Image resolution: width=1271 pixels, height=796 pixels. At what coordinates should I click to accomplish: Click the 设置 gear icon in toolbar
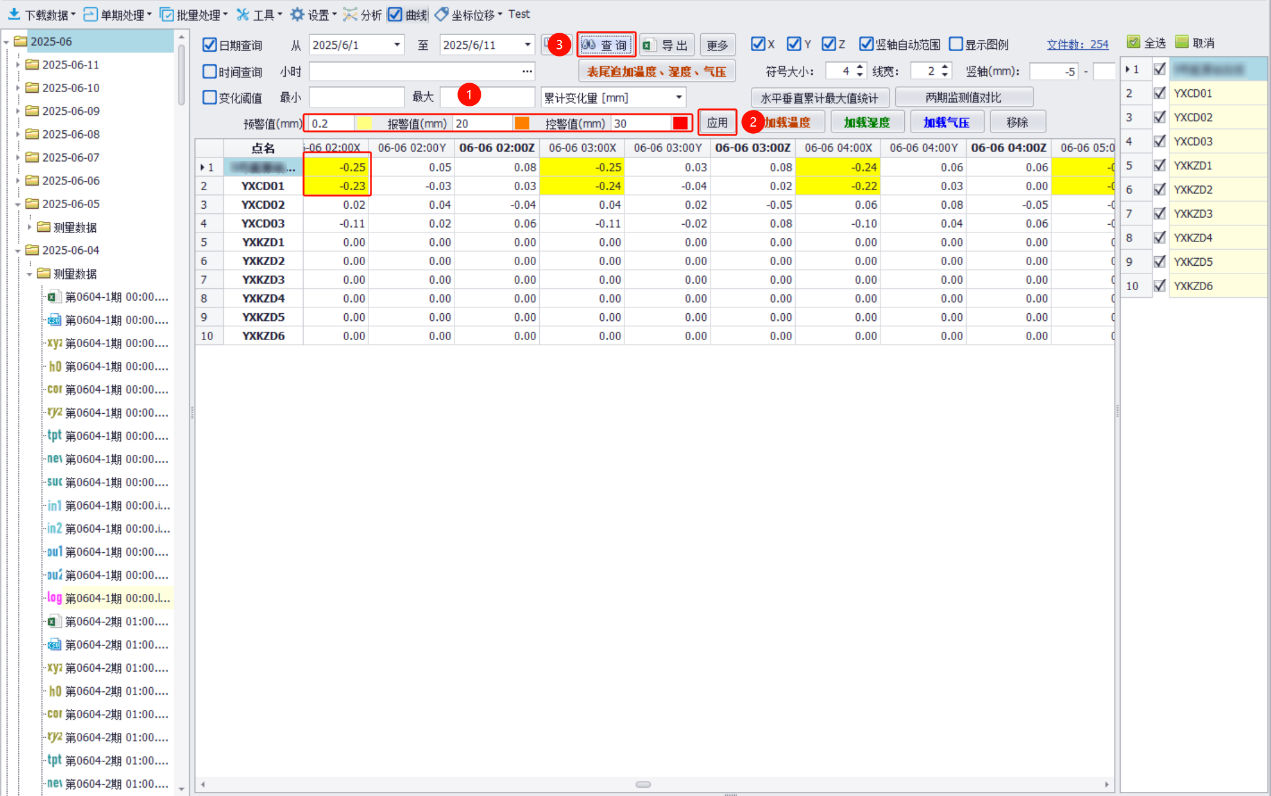pos(297,15)
